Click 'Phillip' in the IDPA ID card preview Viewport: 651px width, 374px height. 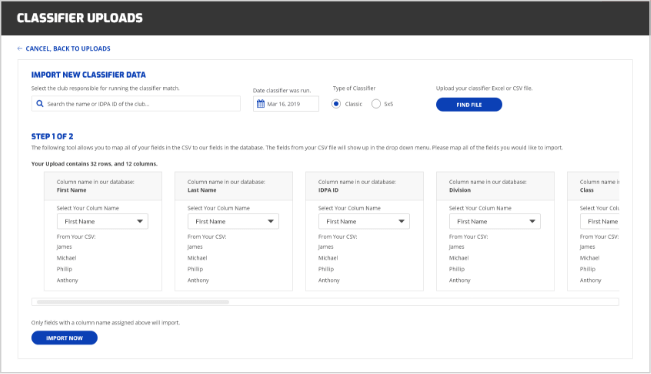click(x=326, y=269)
